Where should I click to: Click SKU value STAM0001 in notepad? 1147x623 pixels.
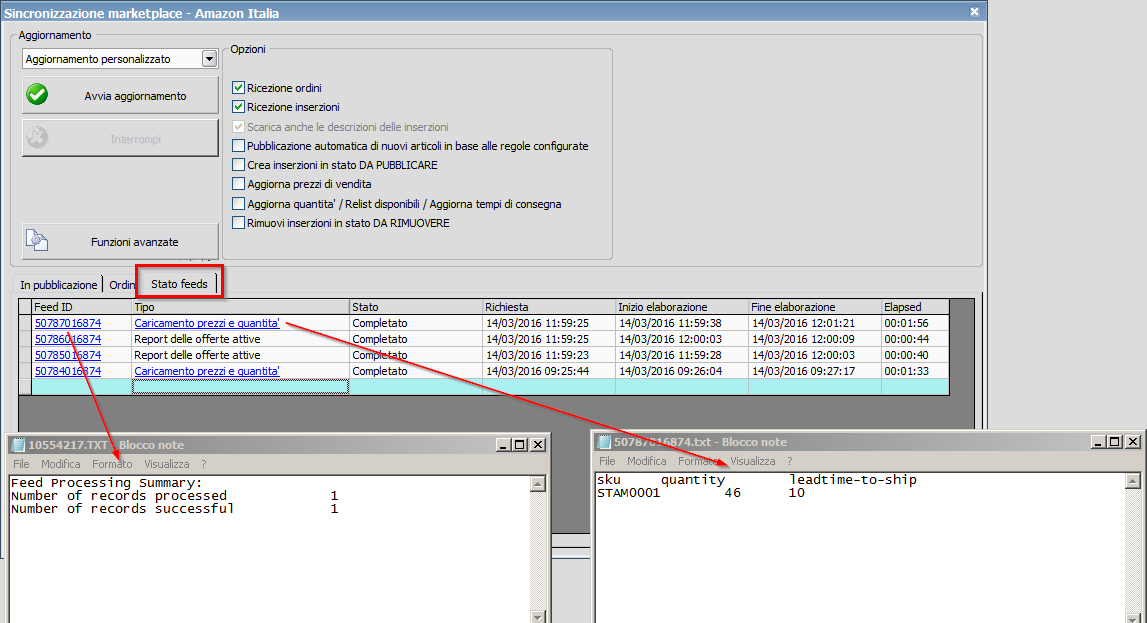click(x=628, y=493)
